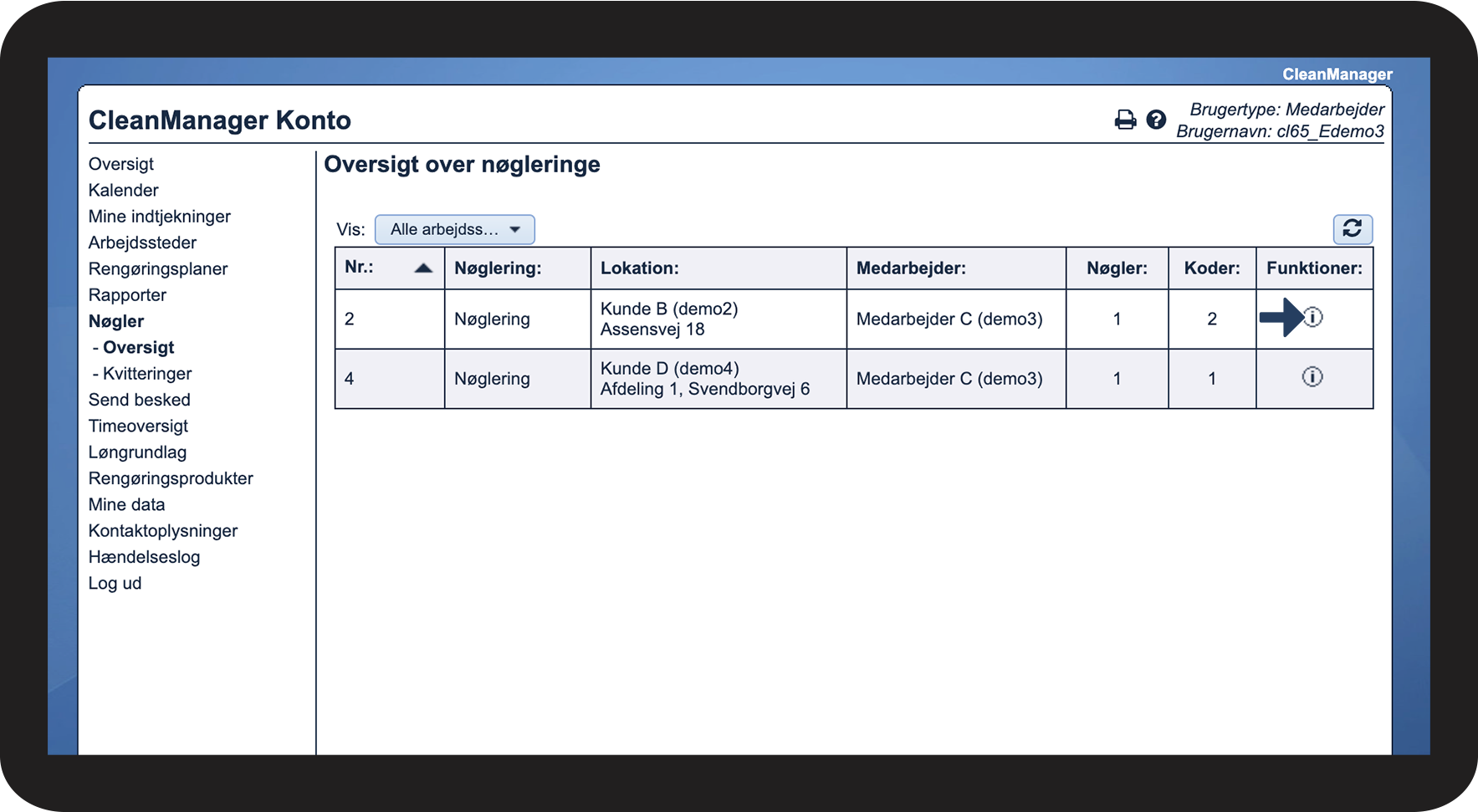
Task: Refresh the key ring list
Action: click(1353, 228)
